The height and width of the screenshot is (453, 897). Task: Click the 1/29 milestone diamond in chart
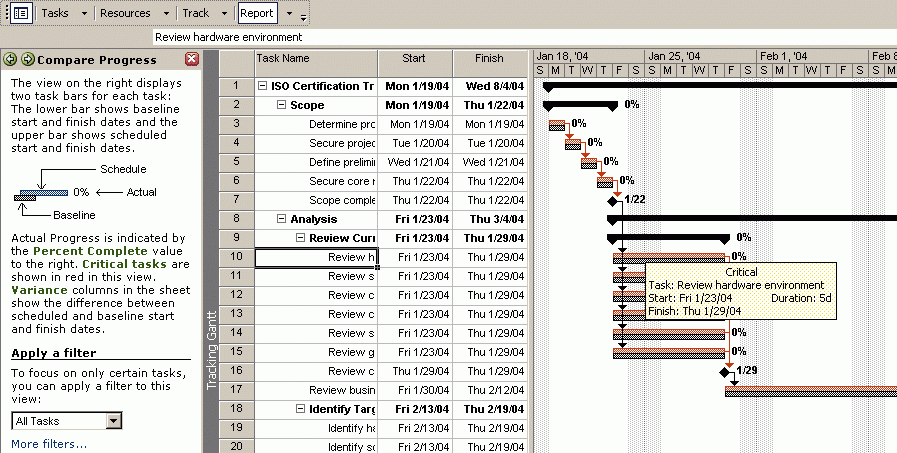click(x=725, y=372)
